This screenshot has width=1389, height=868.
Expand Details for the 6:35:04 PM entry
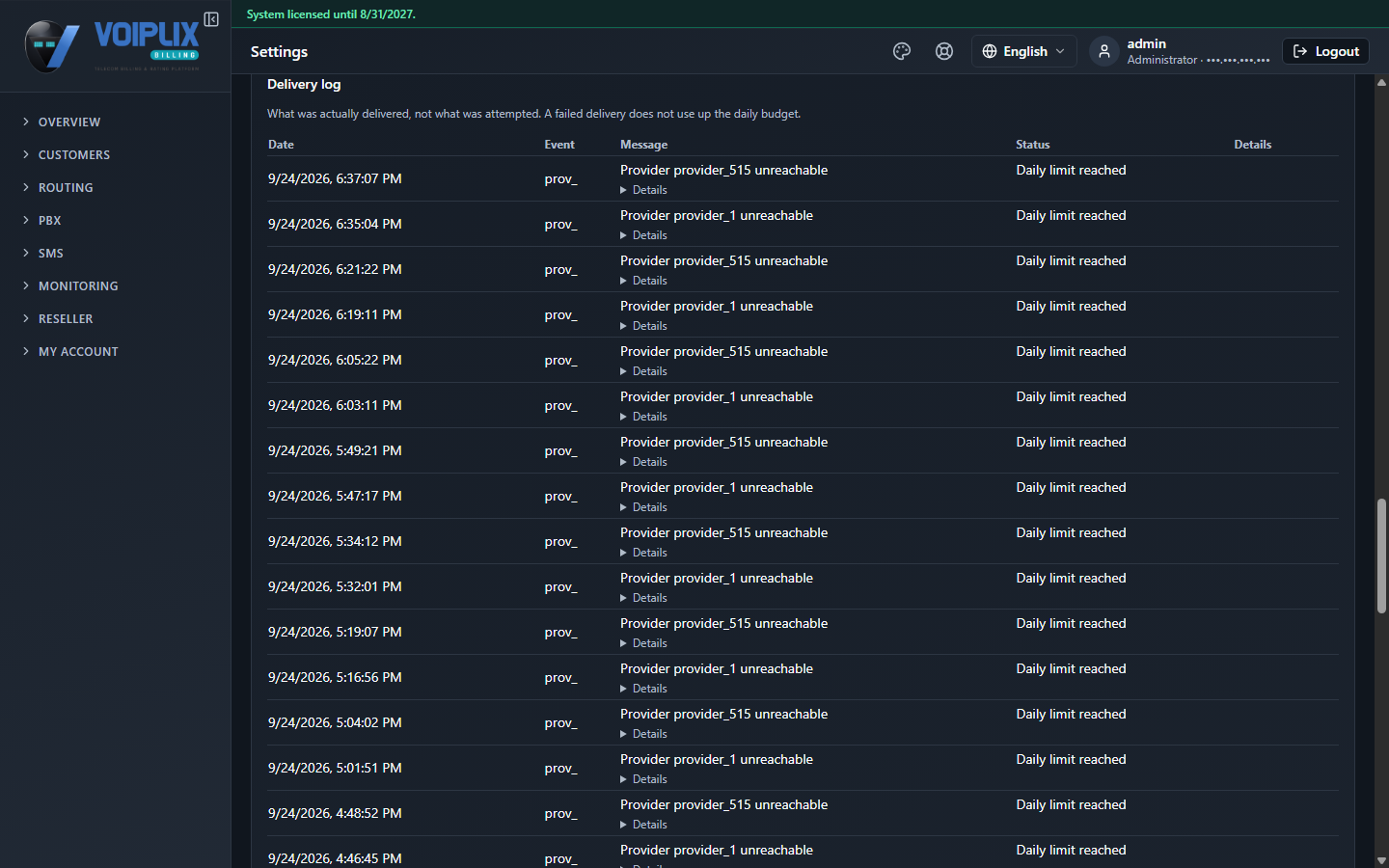(x=643, y=235)
